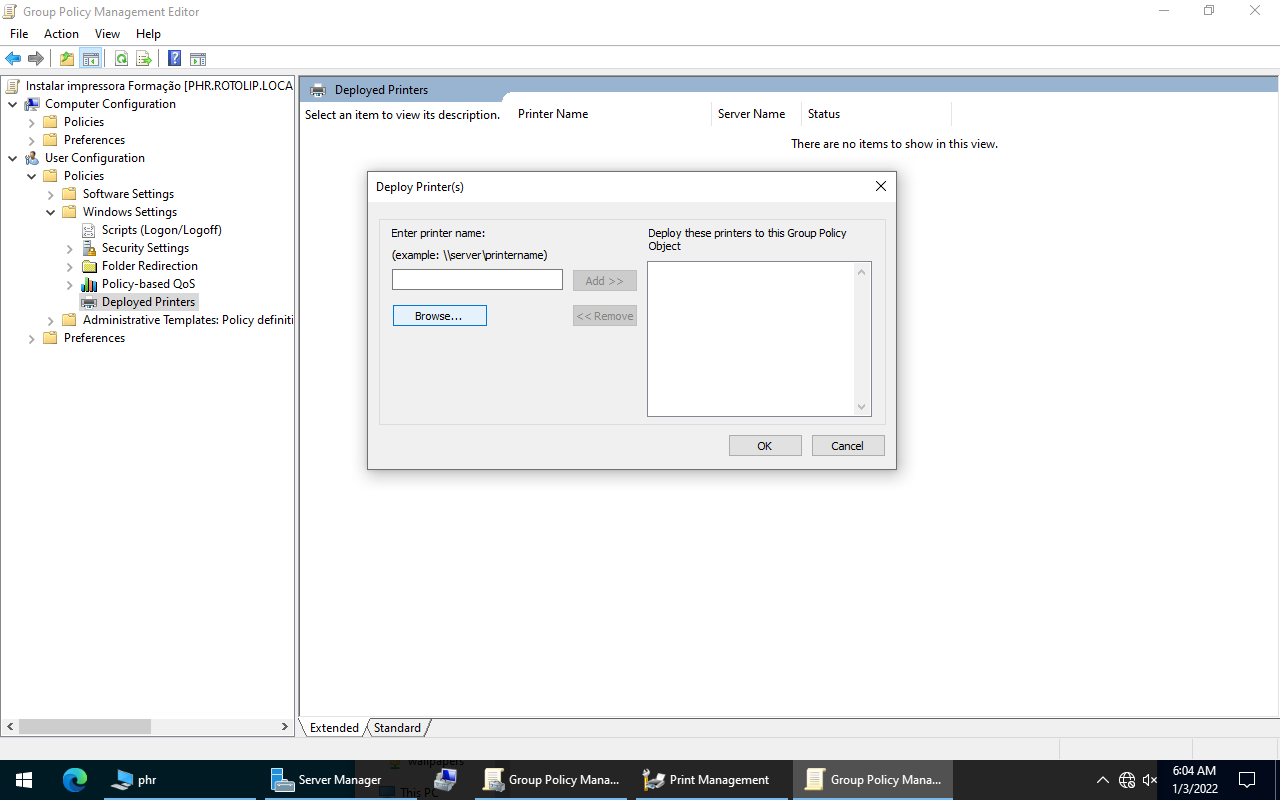Click the Export List toolbar icon

tap(144, 59)
